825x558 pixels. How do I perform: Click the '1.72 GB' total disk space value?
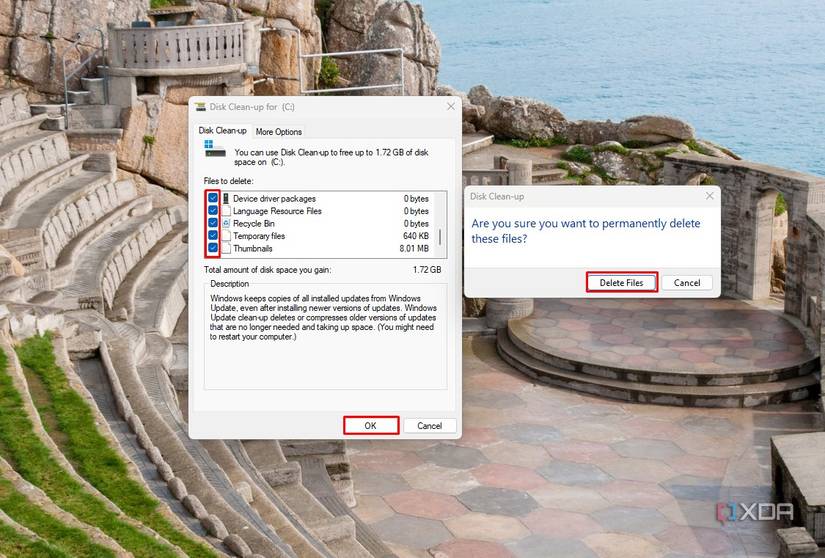coord(427,269)
